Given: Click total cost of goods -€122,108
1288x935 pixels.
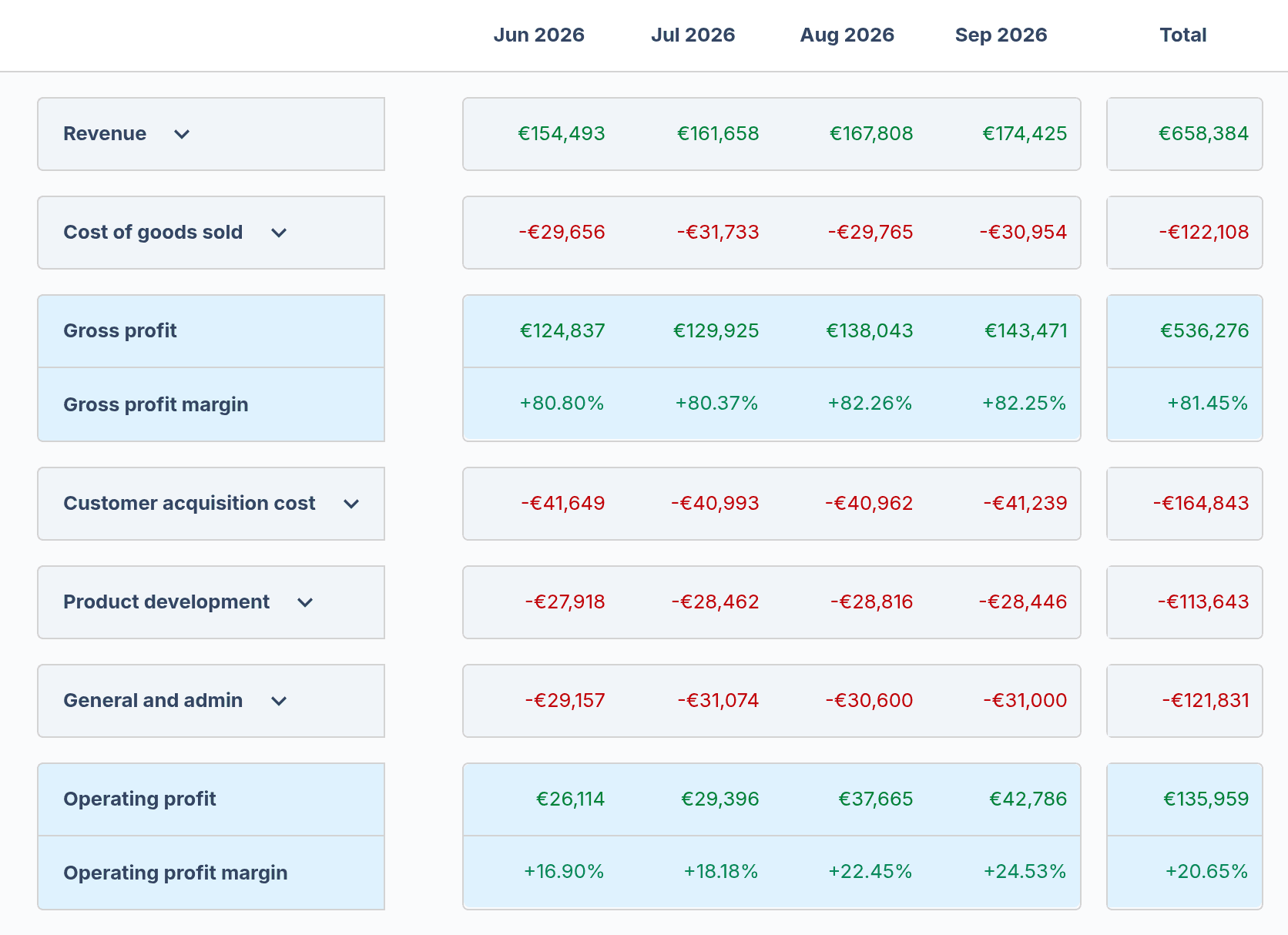Looking at the screenshot, I should point(1204,232).
